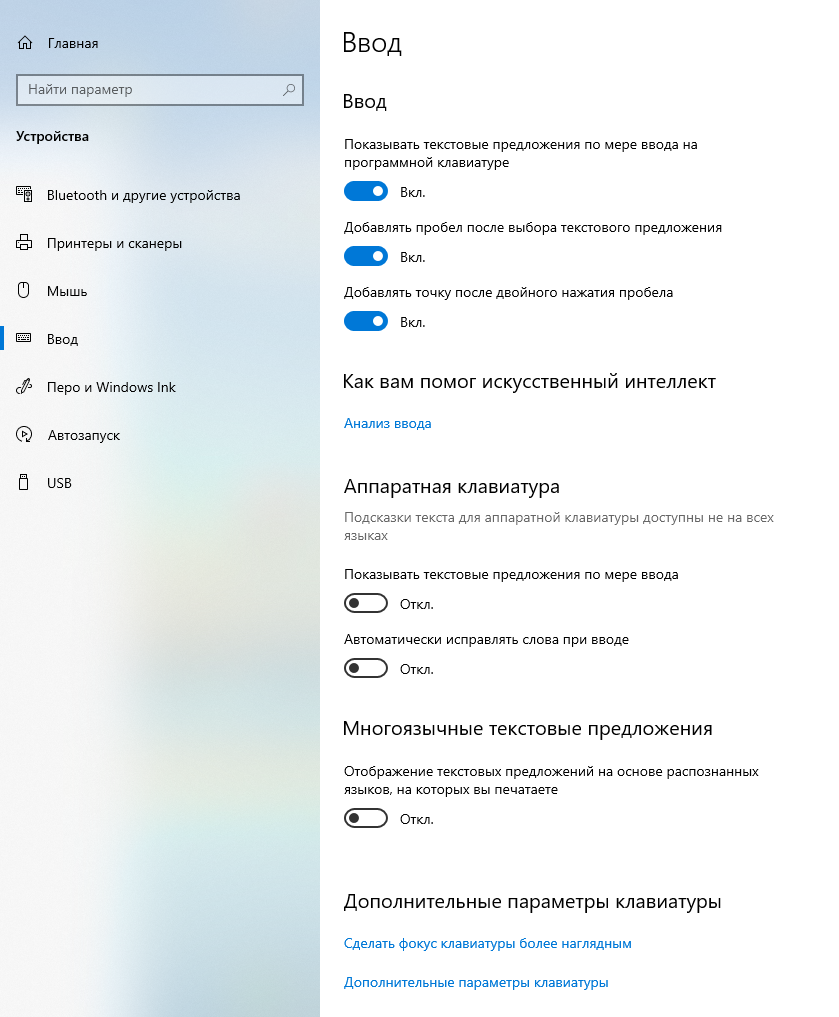Disable text suggestions on software keyboard toggle
839x1017 pixels.
[x=366, y=191]
